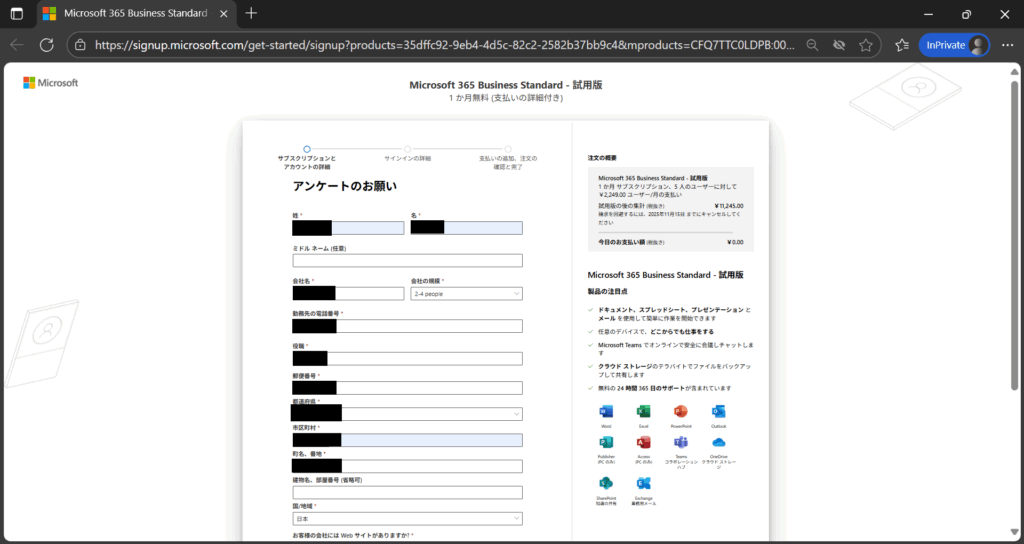Click the browser address bar URL
The width and height of the screenshot is (1024, 544).
(445, 45)
